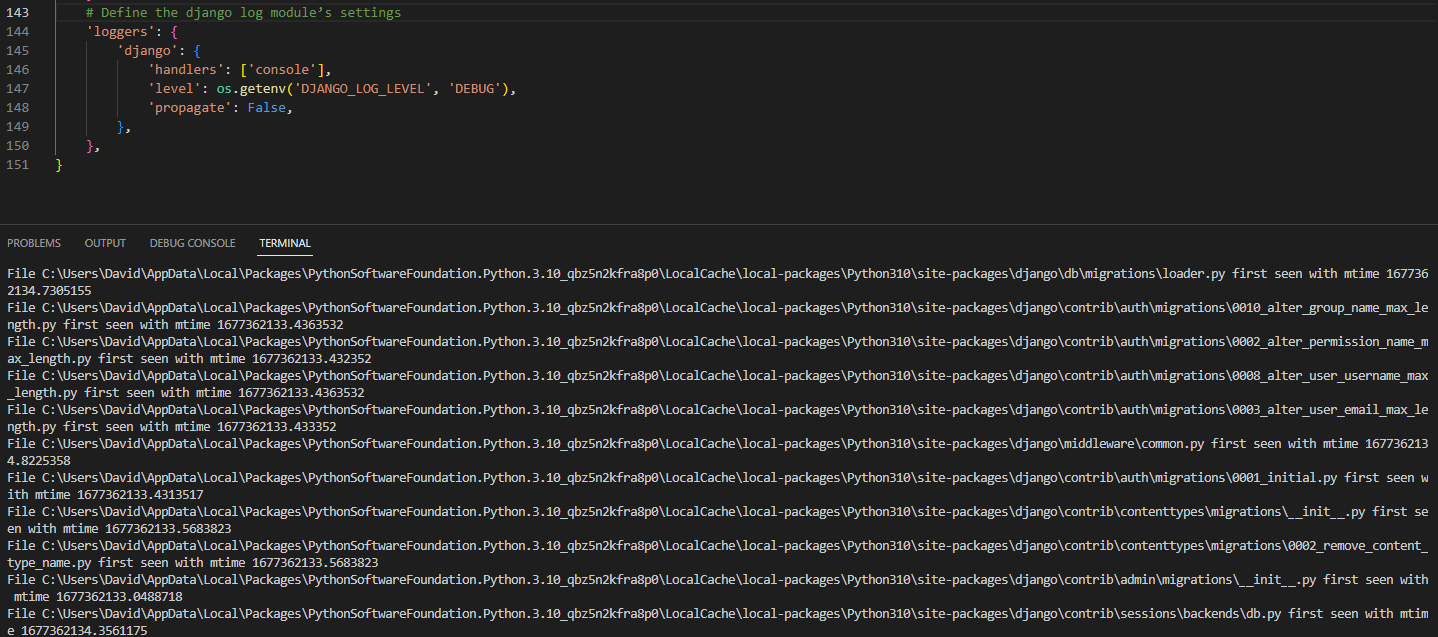The height and width of the screenshot is (637, 1438).
Task: Open the OUTPUT panel tab
Action: click(x=105, y=243)
